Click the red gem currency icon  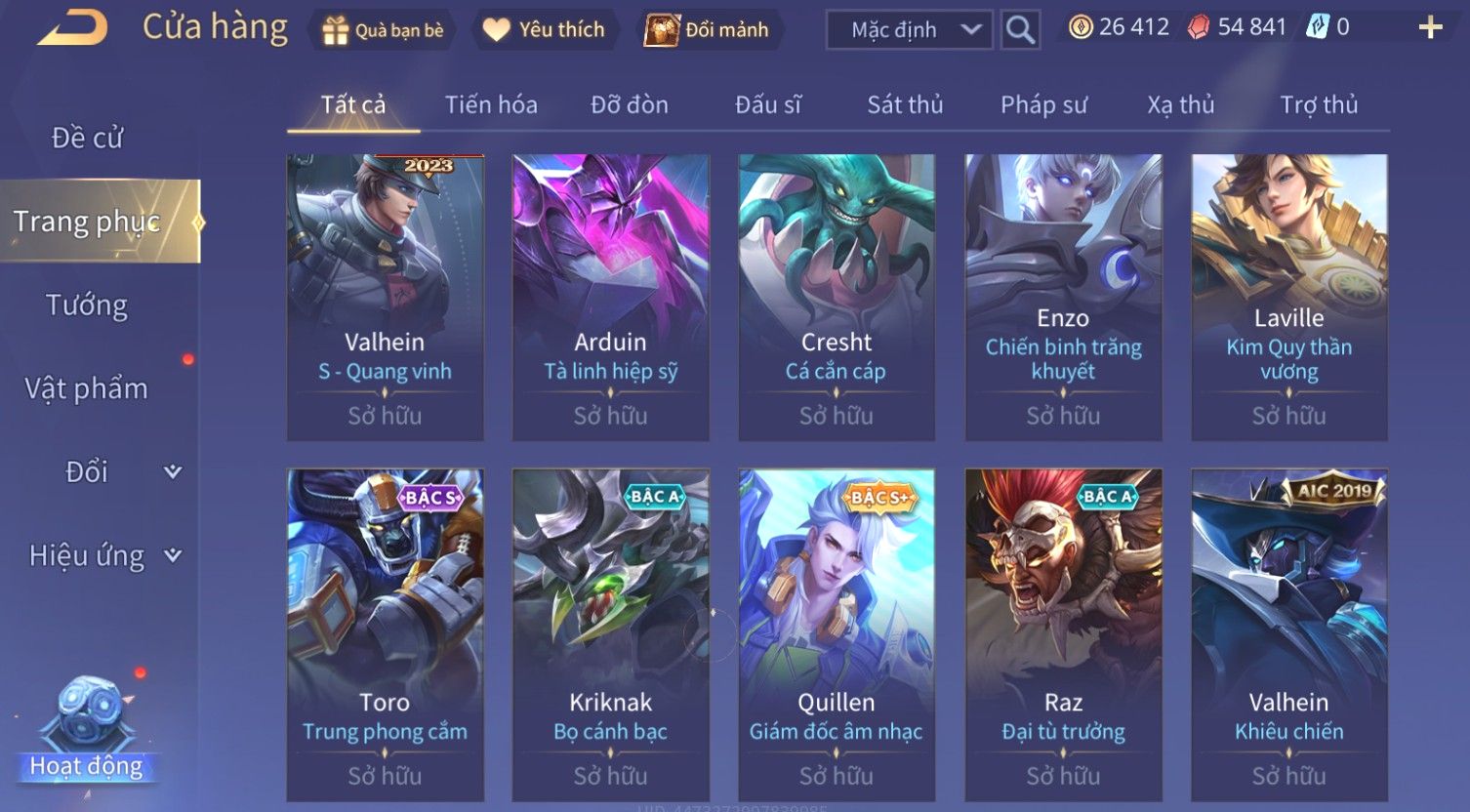click(x=1198, y=27)
